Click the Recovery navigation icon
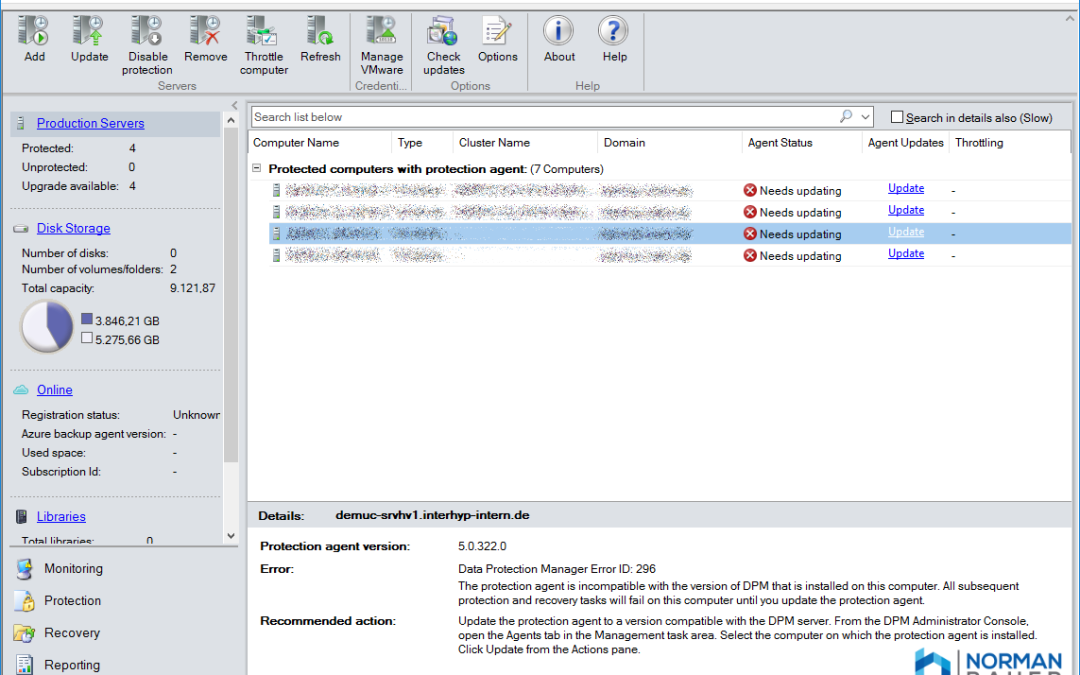 click(25, 633)
